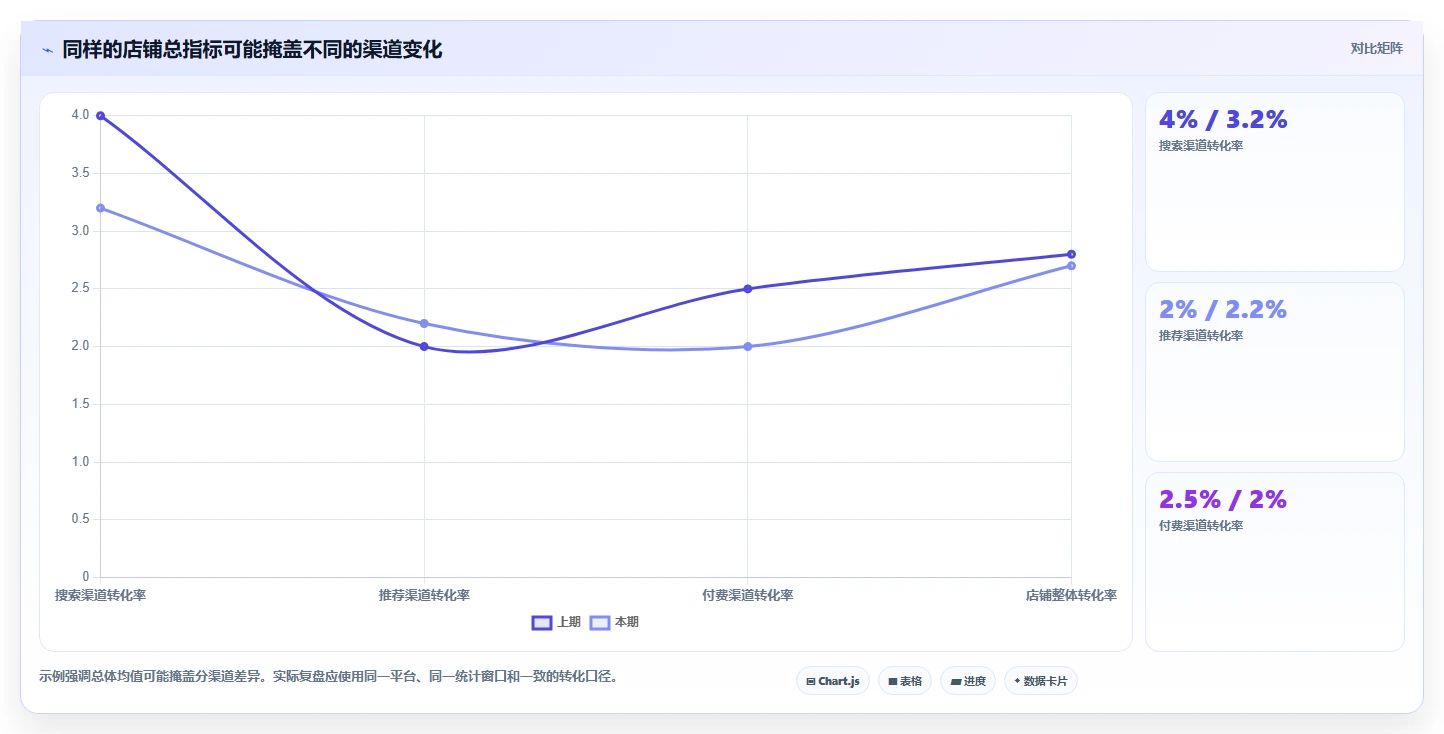Click the 上期 data point at 4.0 搜索渠道
Image resolution: width=1444 pixels, height=734 pixels.
coord(101,116)
